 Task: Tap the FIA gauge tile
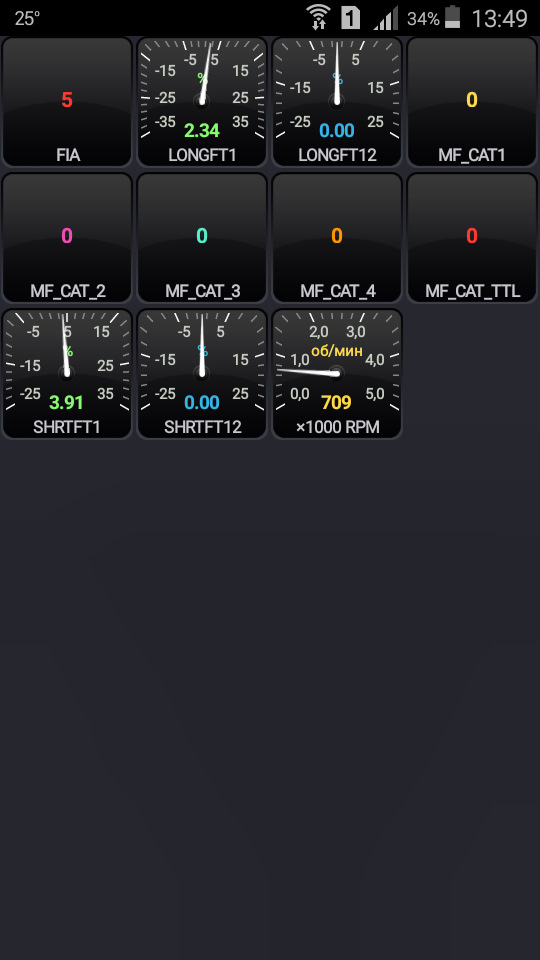tap(67, 102)
